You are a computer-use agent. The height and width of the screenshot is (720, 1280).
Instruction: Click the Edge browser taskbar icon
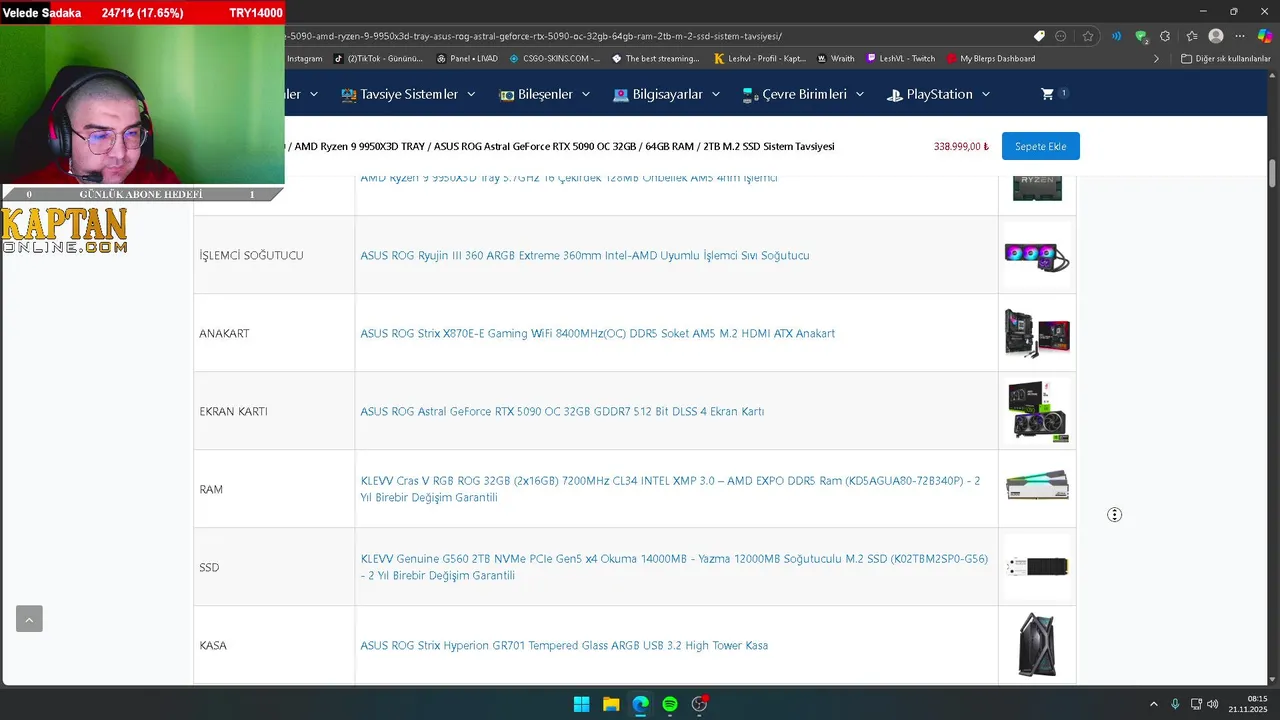coord(640,704)
